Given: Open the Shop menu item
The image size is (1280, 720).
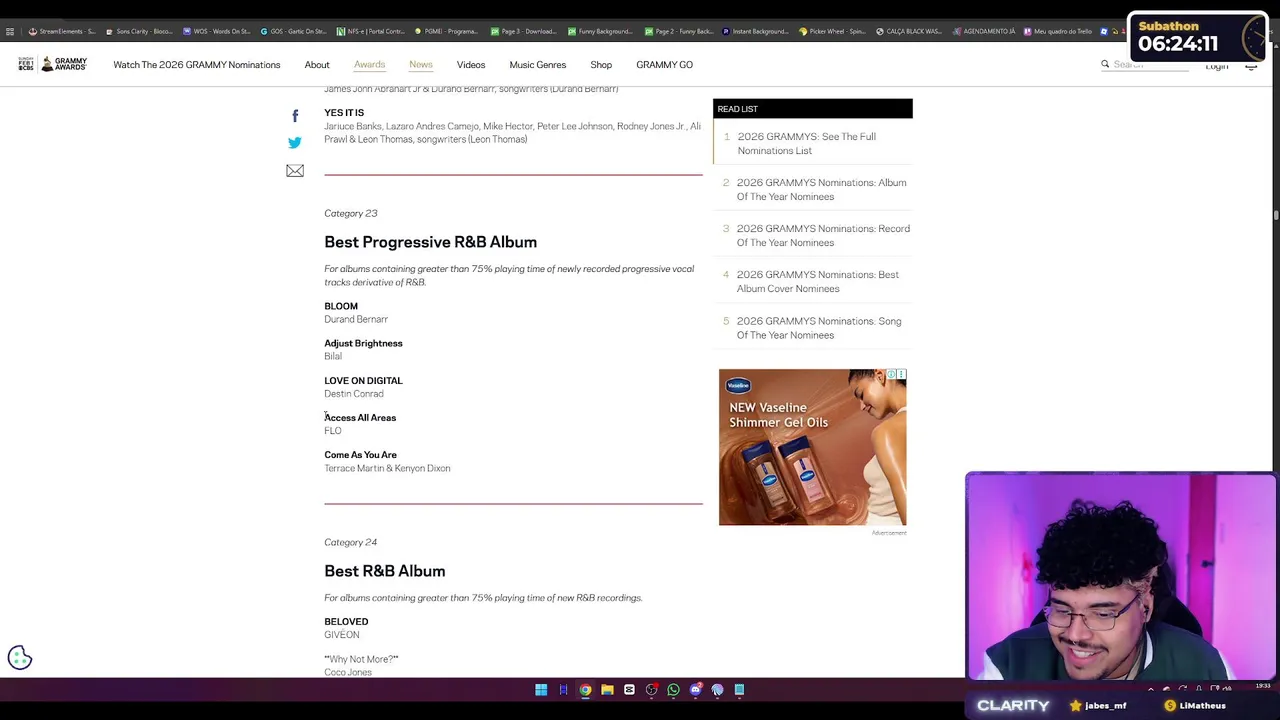Looking at the screenshot, I should click(601, 64).
